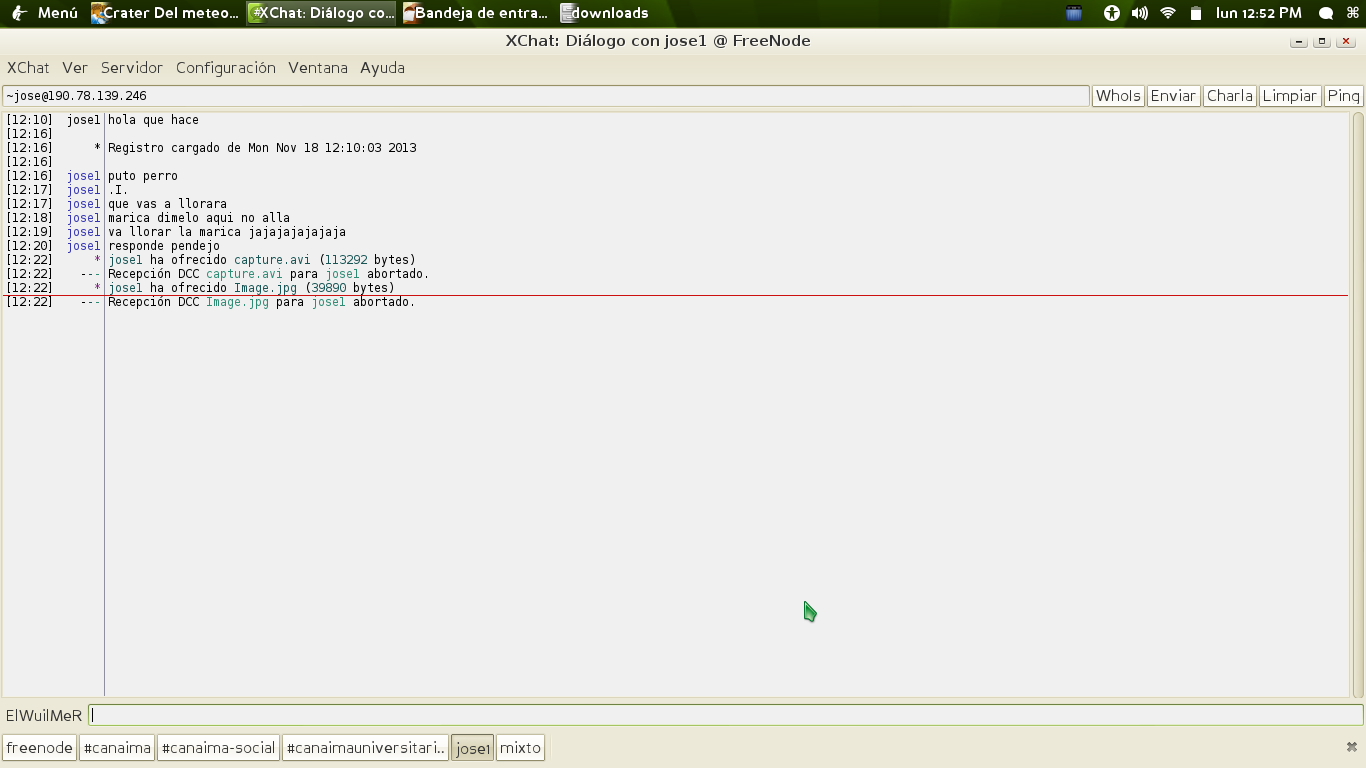Open the XChat menu

[x=28, y=68]
